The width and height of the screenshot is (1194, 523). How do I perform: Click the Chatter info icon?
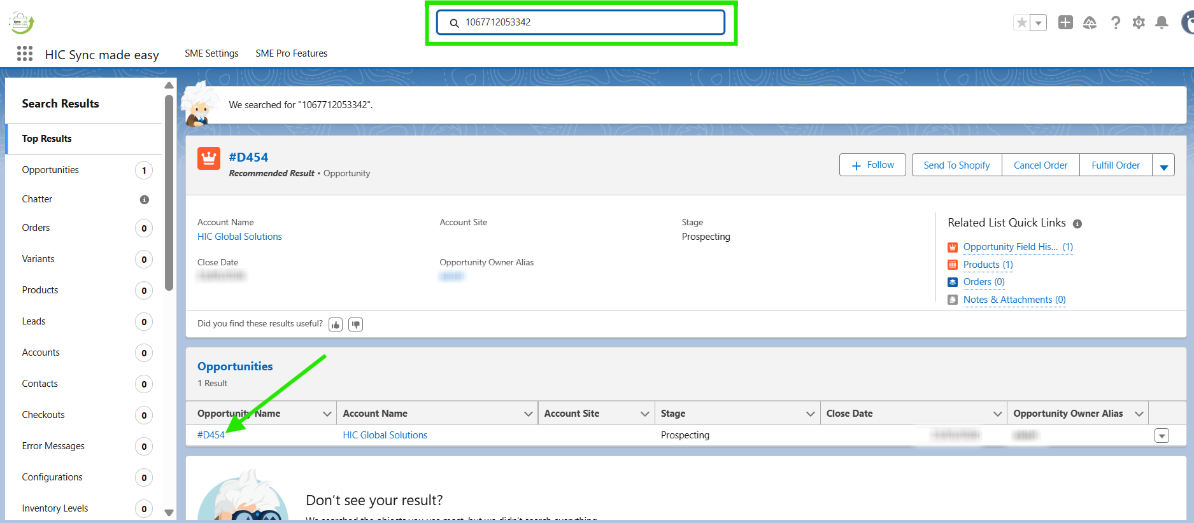coord(144,199)
